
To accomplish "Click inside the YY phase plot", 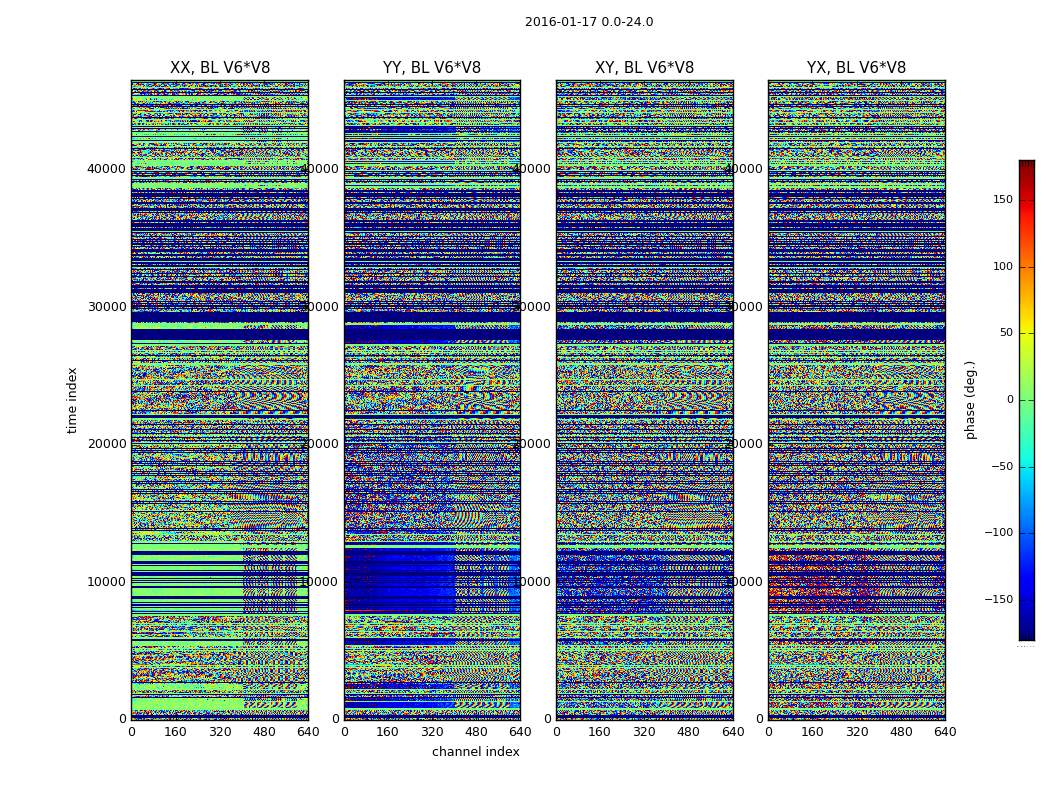I will 432,400.
